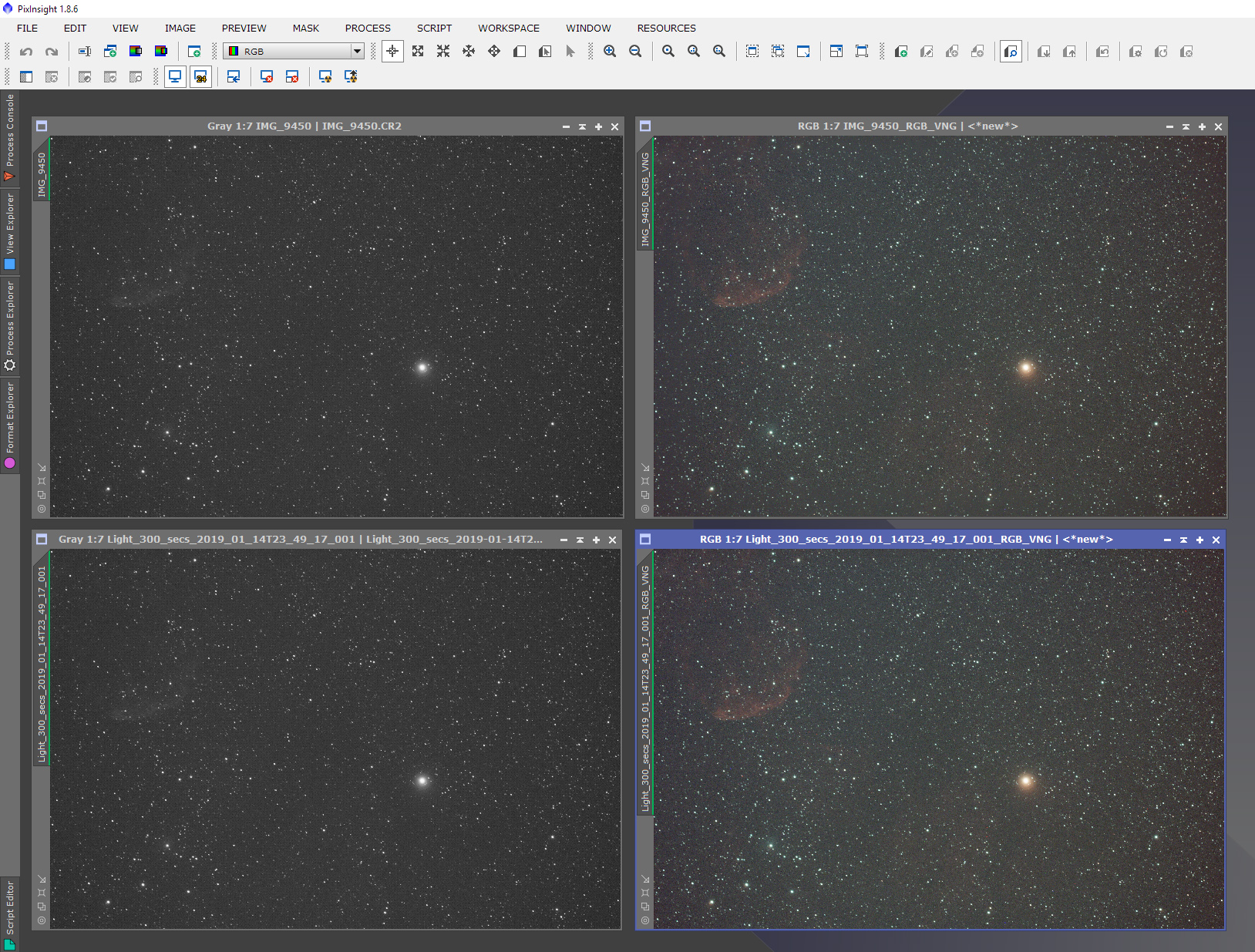Toggle the Show Mask magnifier icon
Screen dimensions: 1255x952
pyautogui.click(x=1011, y=52)
